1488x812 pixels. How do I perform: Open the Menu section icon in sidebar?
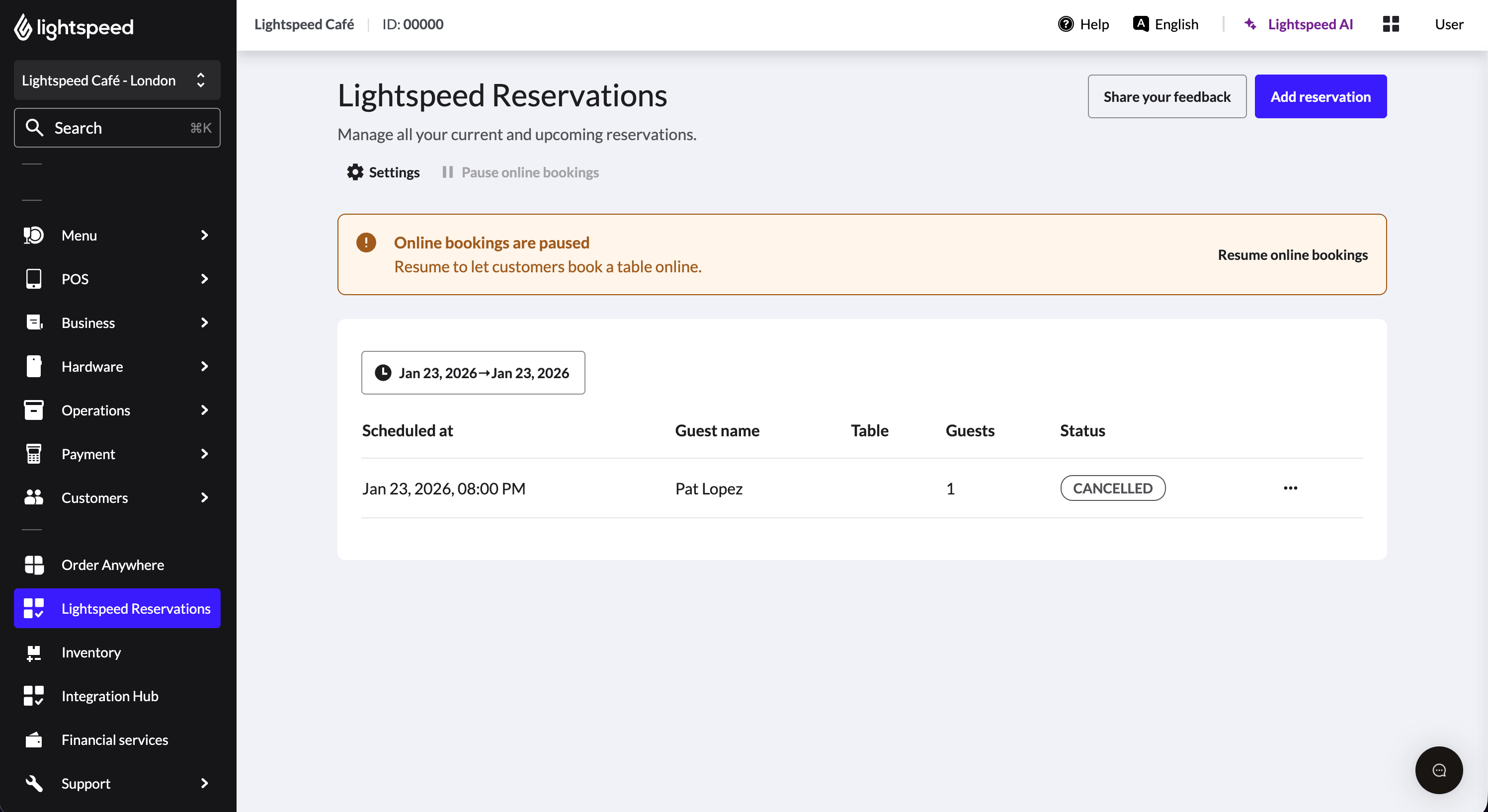coord(33,235)
